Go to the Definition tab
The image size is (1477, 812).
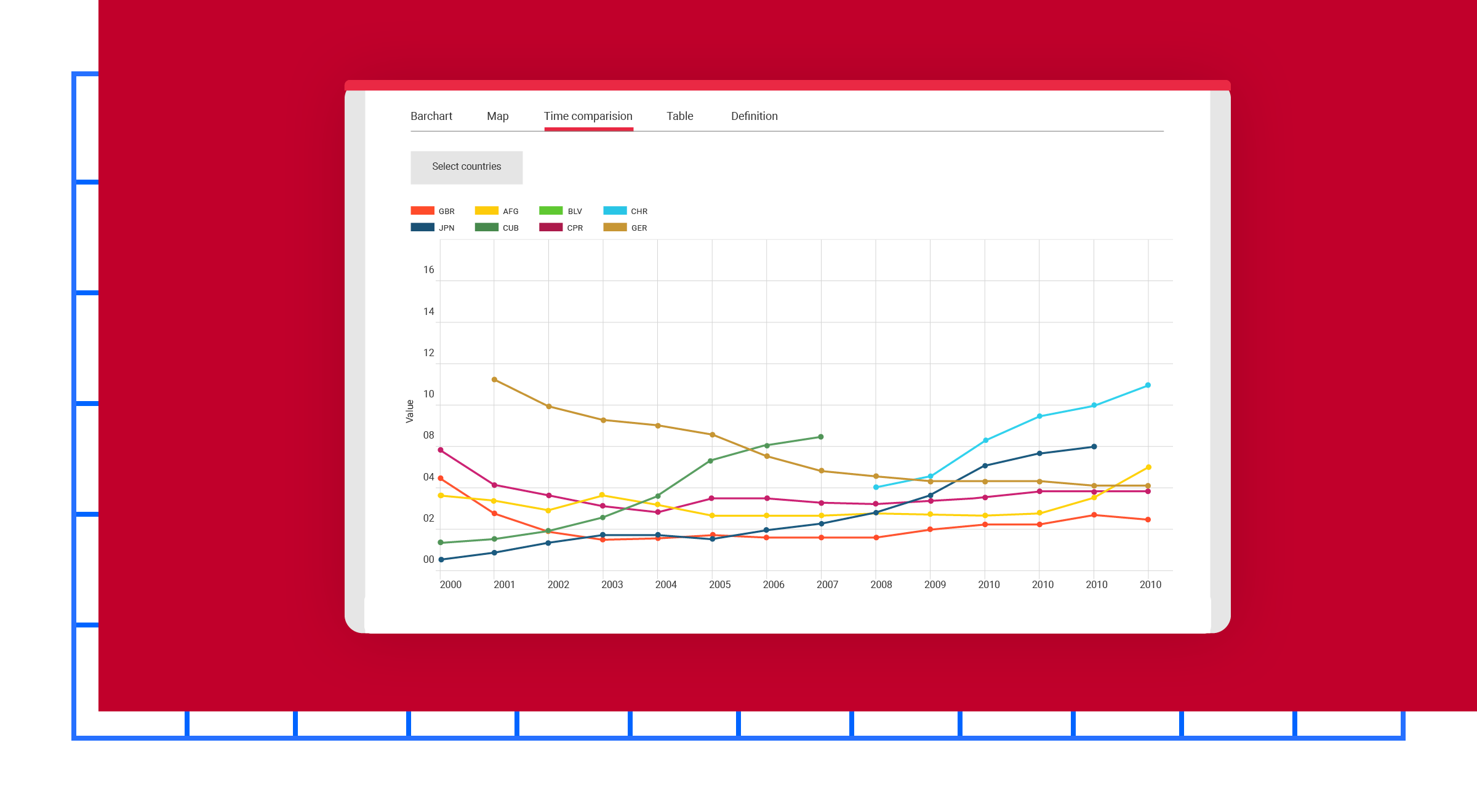(x=754, y=116)
